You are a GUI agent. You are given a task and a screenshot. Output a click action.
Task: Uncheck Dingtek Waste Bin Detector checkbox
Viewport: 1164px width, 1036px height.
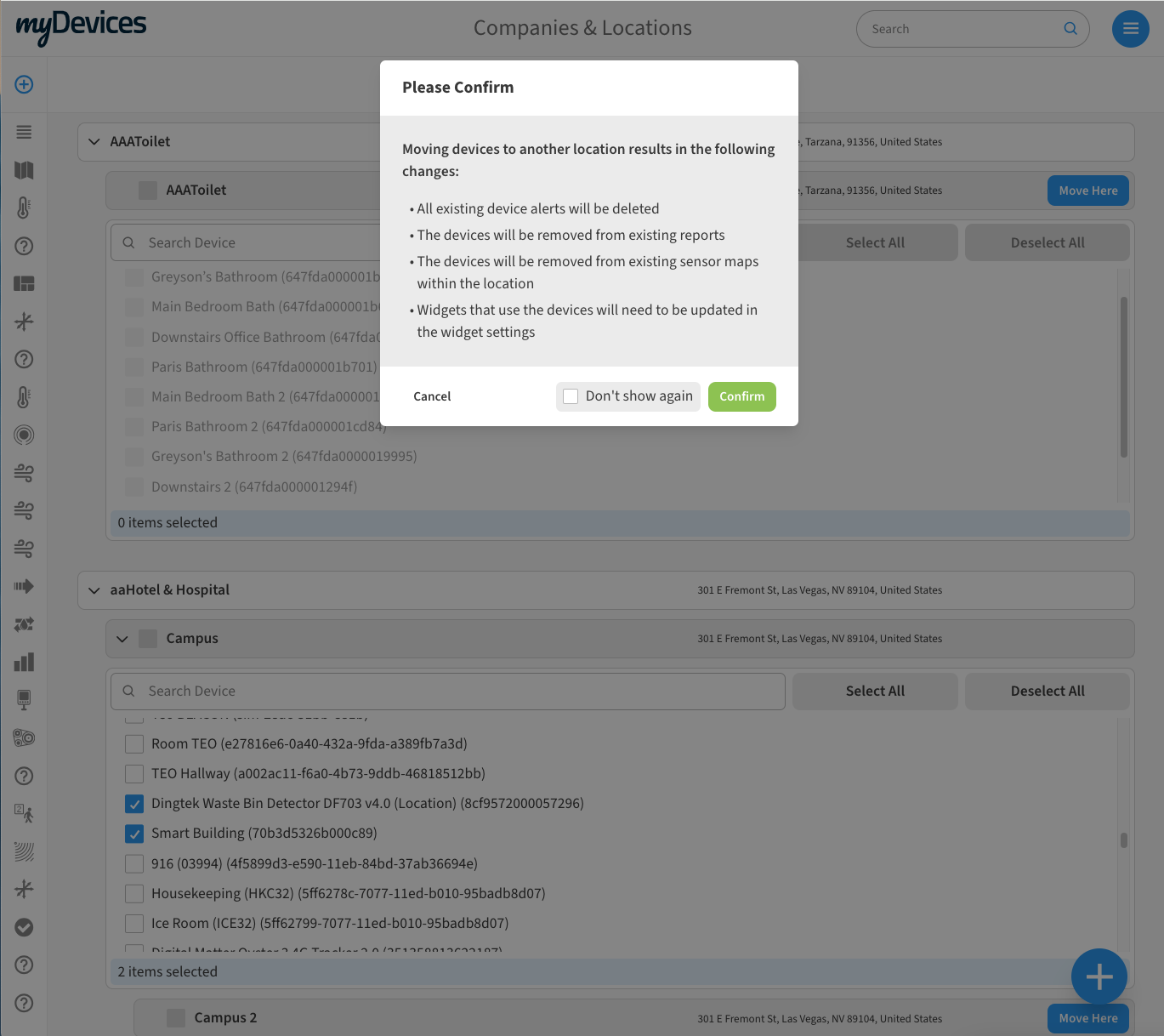coord(134,804)
